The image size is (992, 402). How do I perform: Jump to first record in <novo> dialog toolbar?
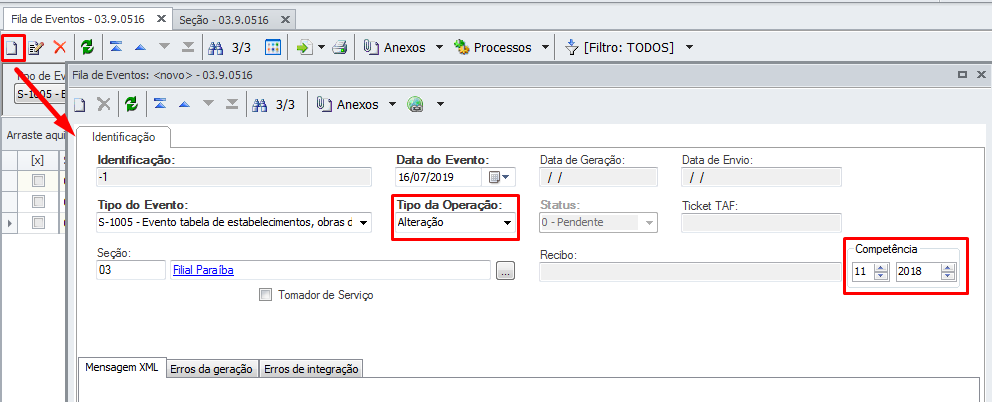[160, 104]
